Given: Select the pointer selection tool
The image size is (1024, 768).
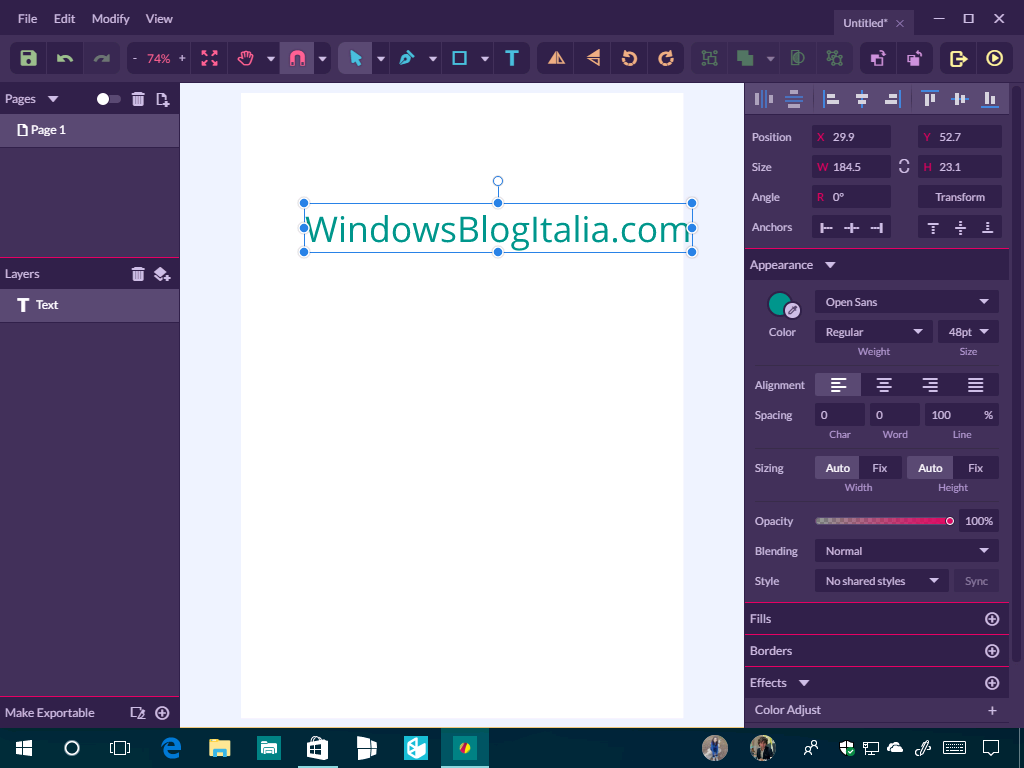Looking at the screenshot, I should [x=355, y=58].
